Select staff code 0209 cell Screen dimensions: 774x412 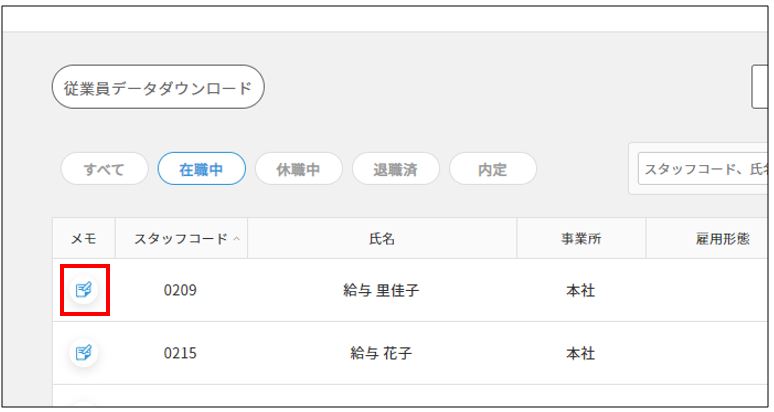tap(181, 291)
